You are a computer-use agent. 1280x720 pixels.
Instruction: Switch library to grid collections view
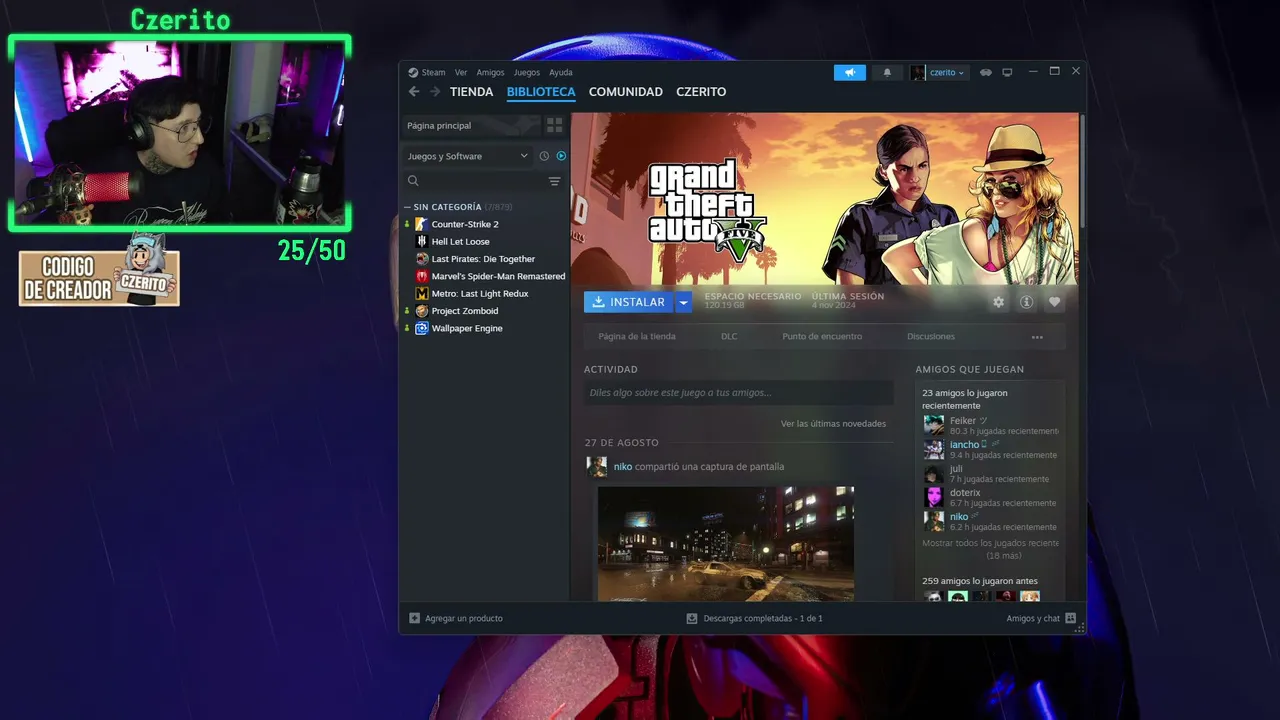[x=554, y=125]
